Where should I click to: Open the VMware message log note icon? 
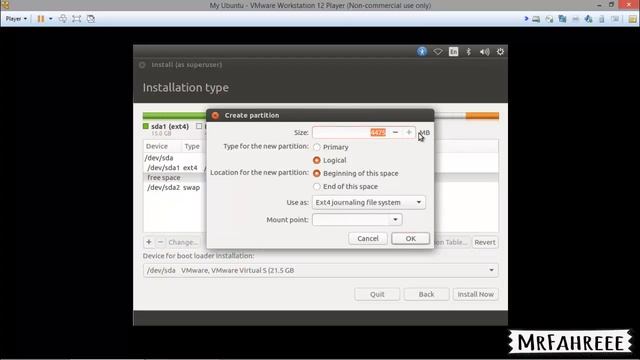point(632,19)
